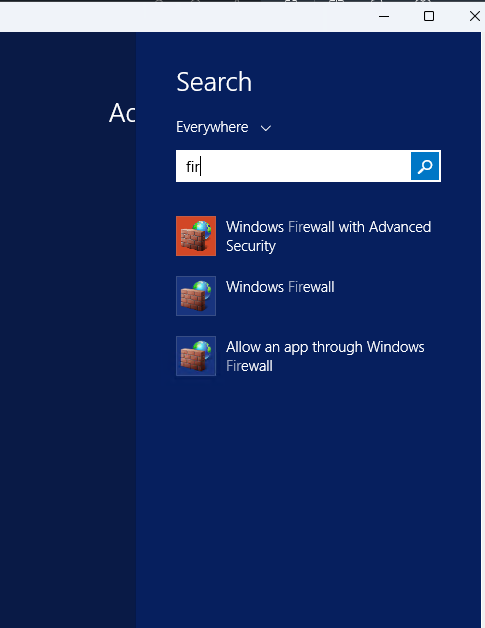Minimize the window
This screenshot has width=485, height=628.
[x=384, y=16]
